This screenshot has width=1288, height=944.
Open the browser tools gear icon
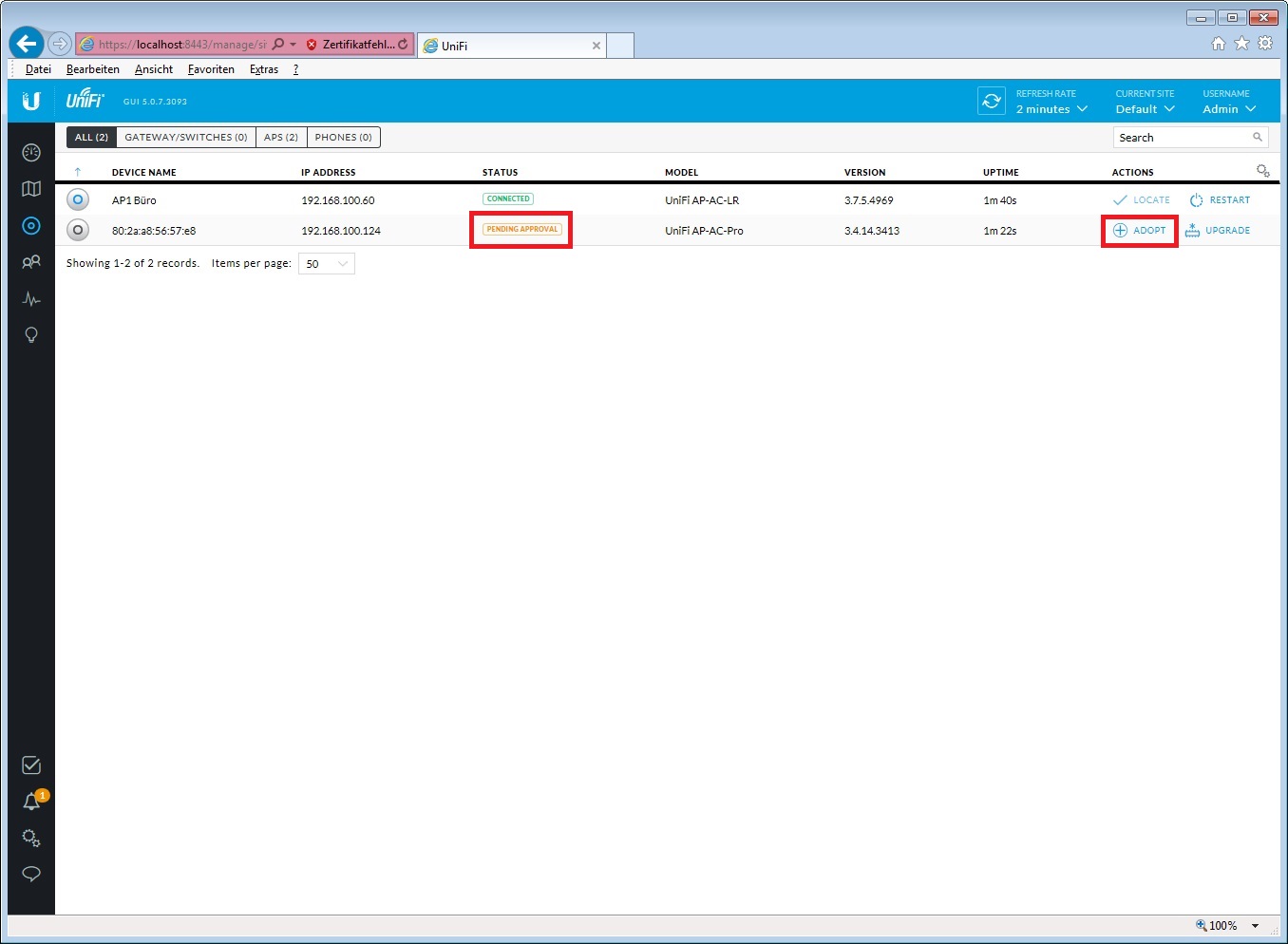(1265, 44)
